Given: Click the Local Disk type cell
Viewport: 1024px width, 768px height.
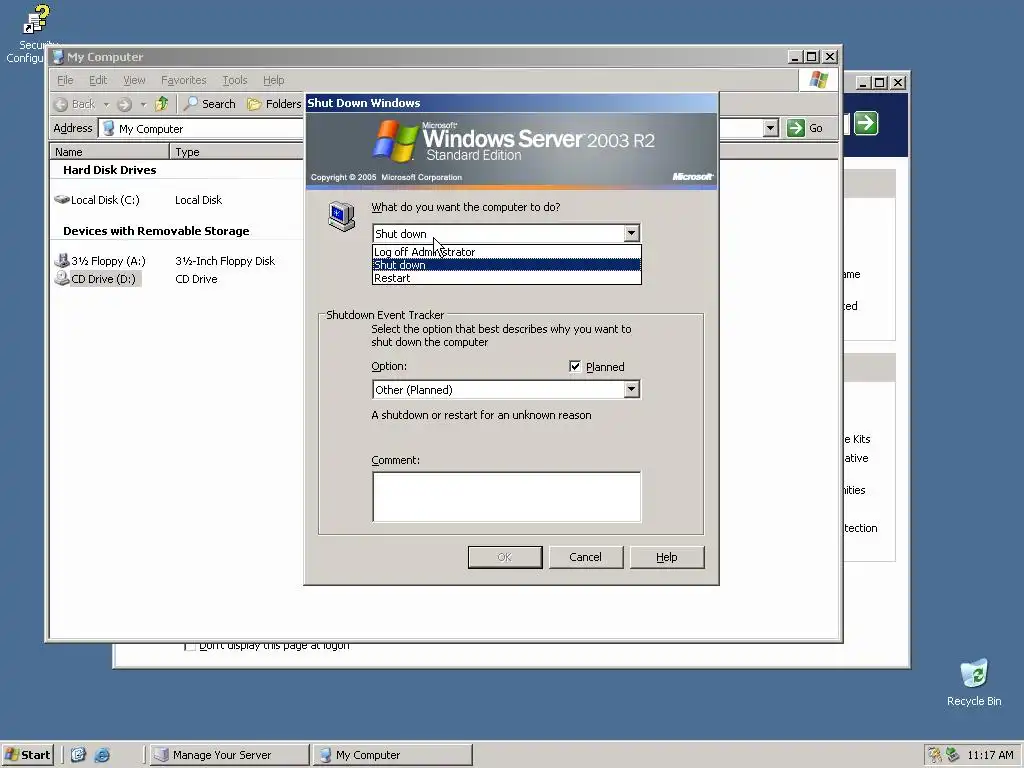Looking at the screenshot, I should click(x=199, y=200).
